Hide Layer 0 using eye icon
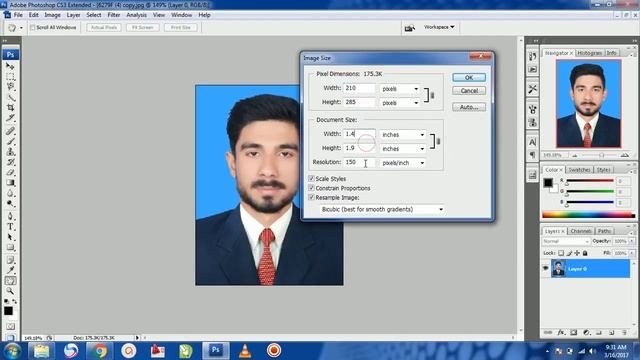The width and height of the screenshot is (640, 360). click(546, 269)
